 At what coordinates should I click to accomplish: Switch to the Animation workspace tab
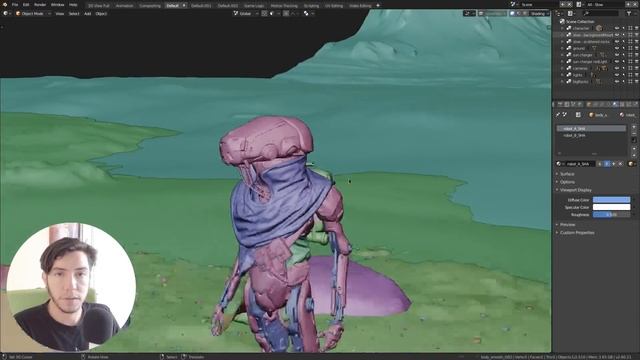coord(124,6)
